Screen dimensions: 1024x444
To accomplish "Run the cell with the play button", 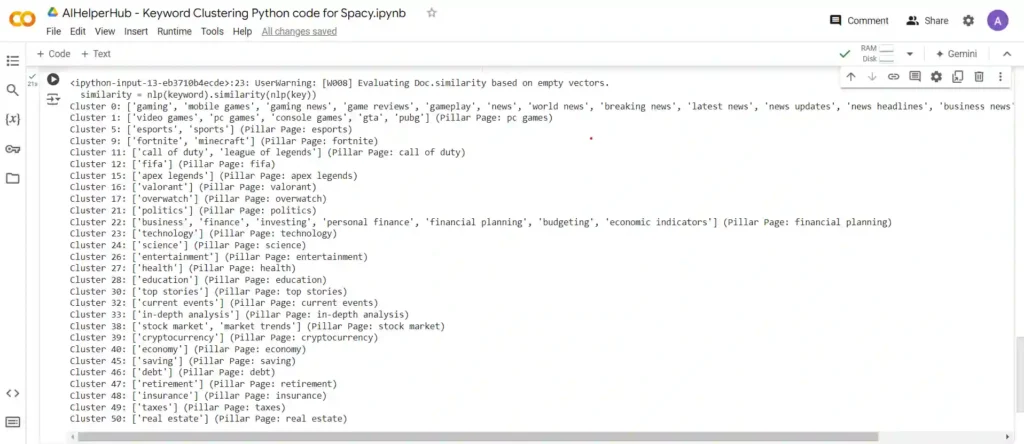I will [53, 80].
